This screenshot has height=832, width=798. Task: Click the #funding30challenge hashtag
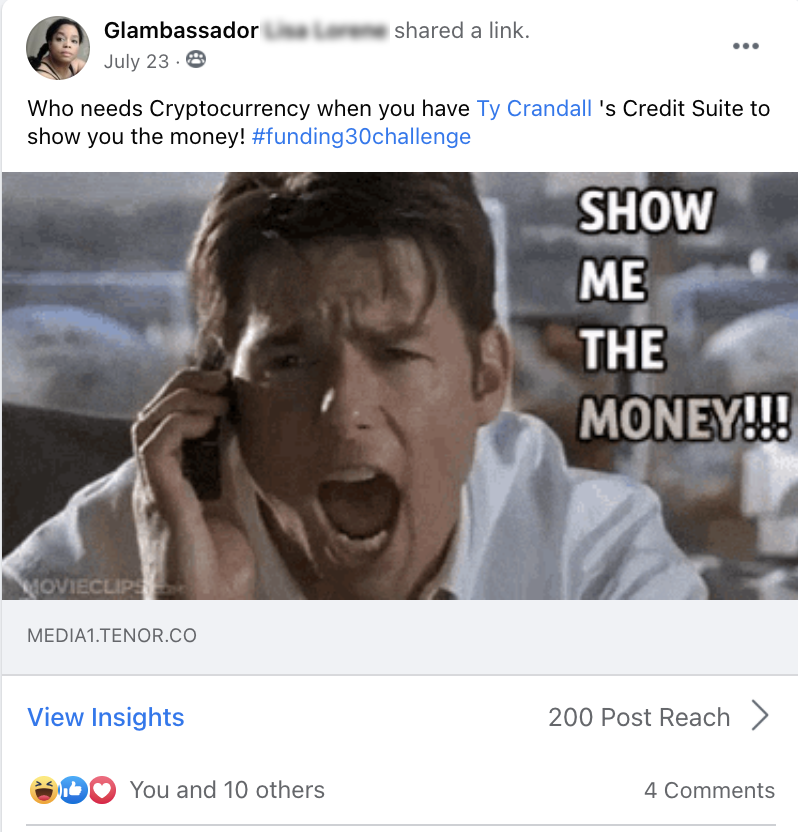point(361,136)
